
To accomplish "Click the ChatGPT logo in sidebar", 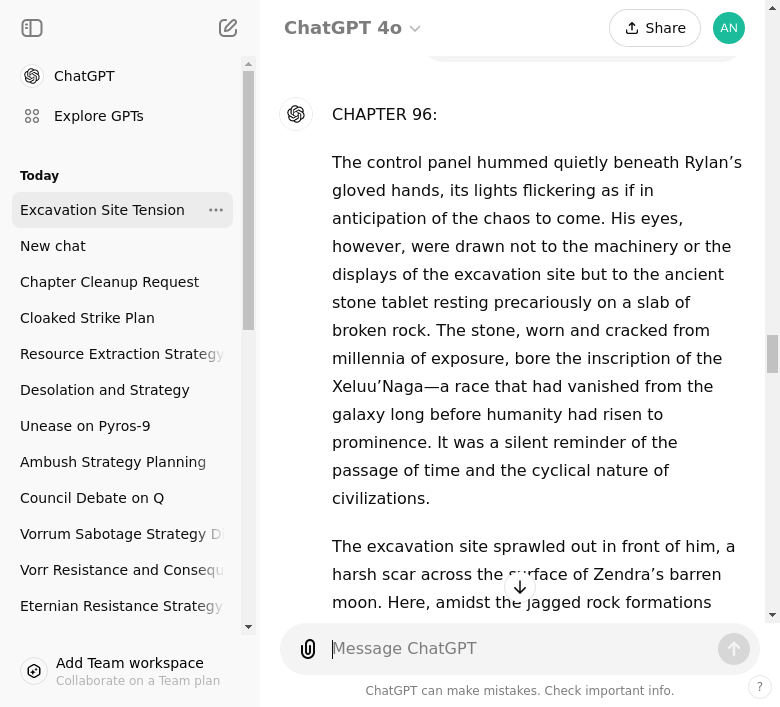I will coord(32,76).
